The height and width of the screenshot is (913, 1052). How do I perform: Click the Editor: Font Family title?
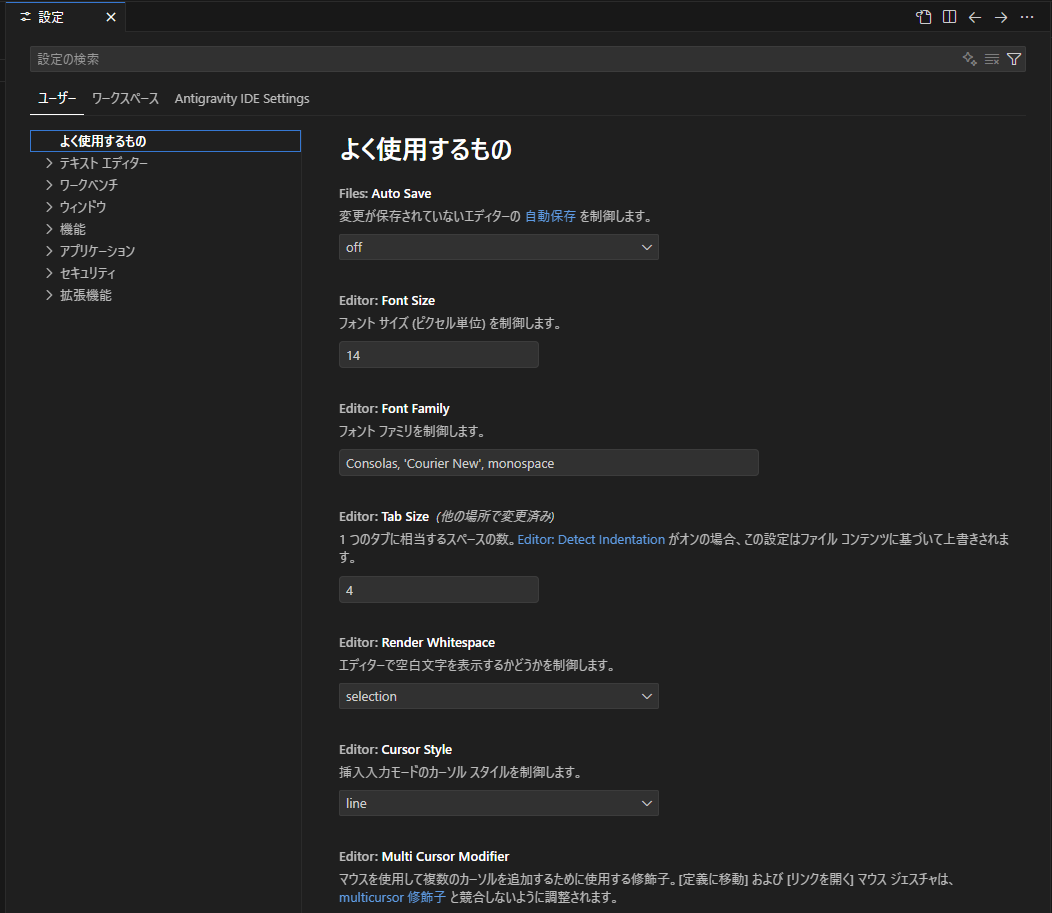click(394, 409)
